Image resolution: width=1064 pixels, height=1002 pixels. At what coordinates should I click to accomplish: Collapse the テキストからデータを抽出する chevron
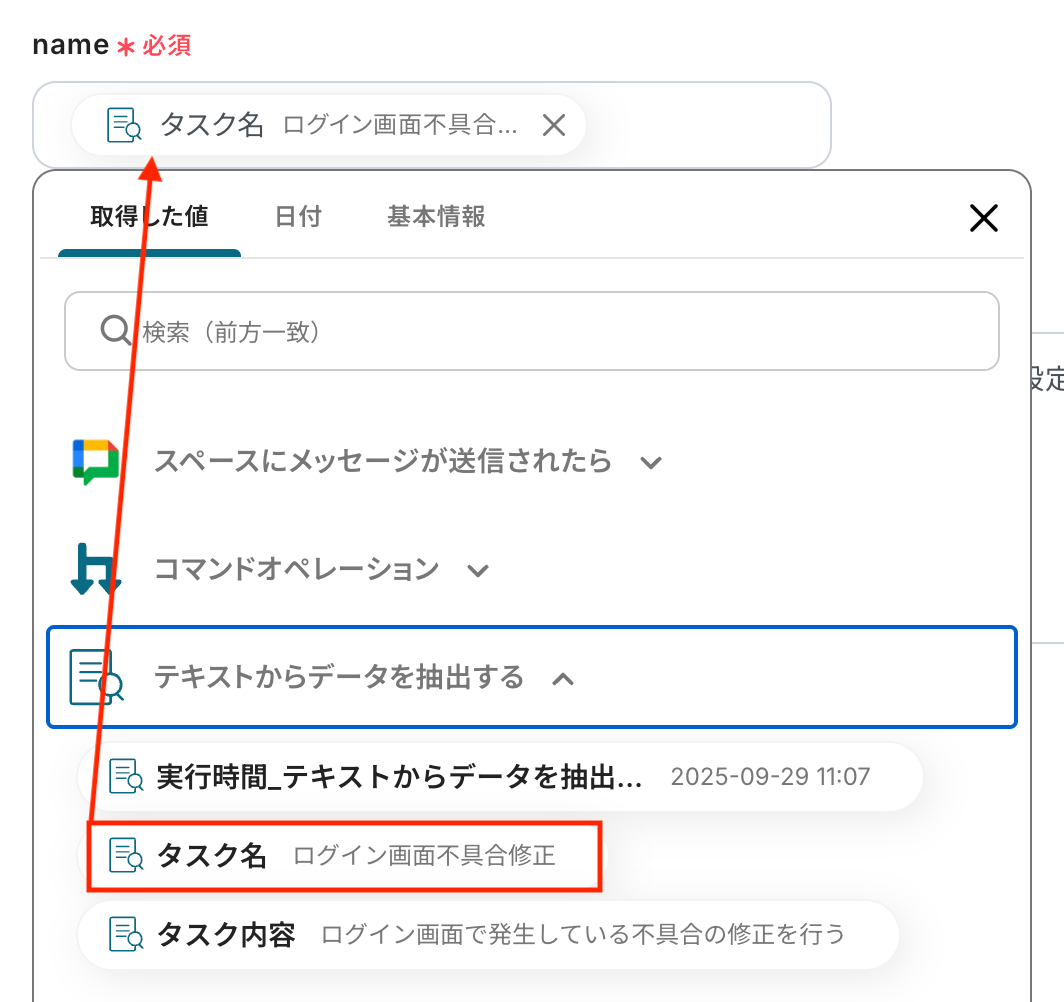tap(563, 678)
